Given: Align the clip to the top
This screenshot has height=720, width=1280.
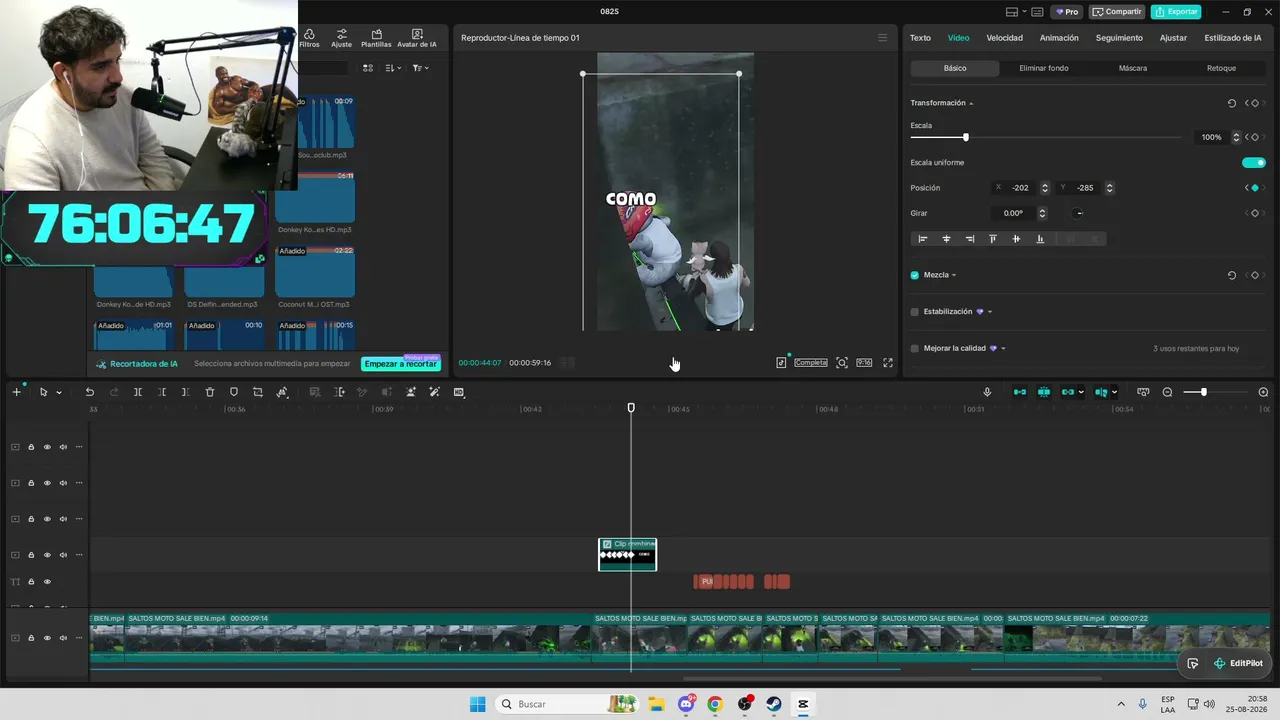Looking at the screenshot, I should pyautogui.click(x=993, y=239).
